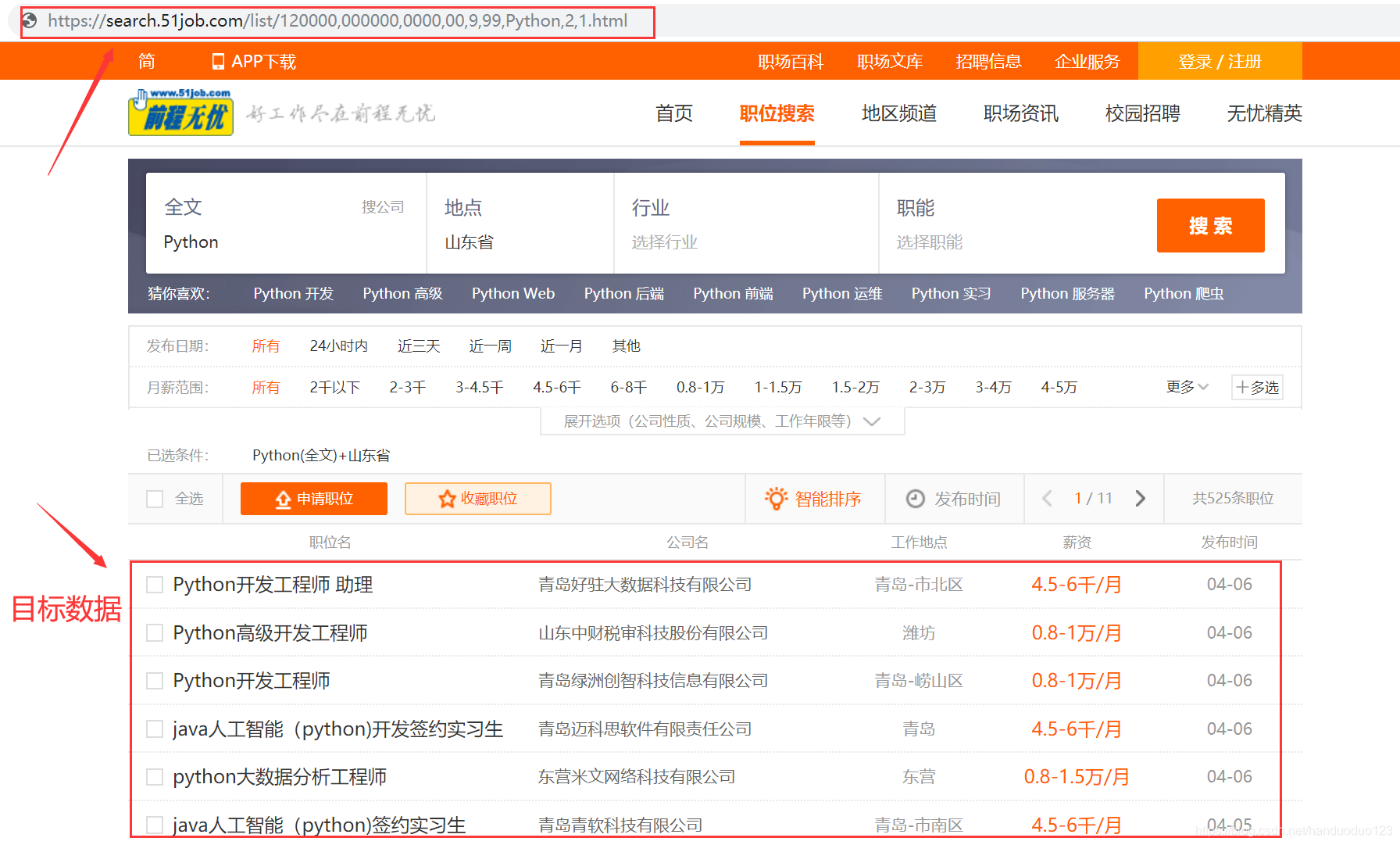Open the 职能 function selector

[1012, 224]
